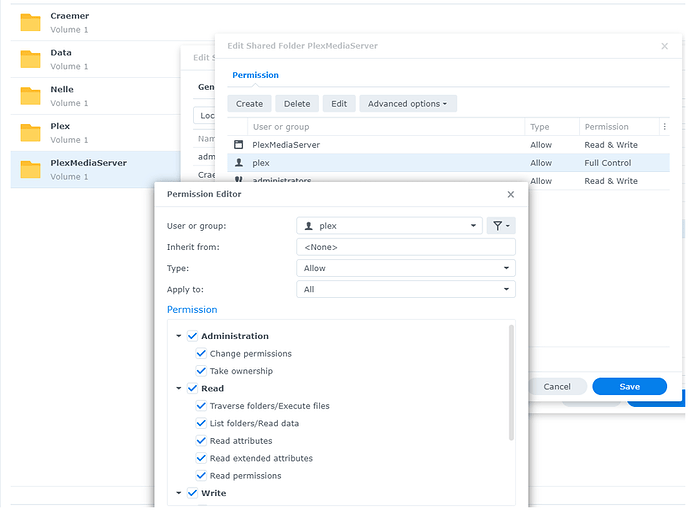Select the plex Full Control row
689x511 pixels.
[x=448, y=163]
